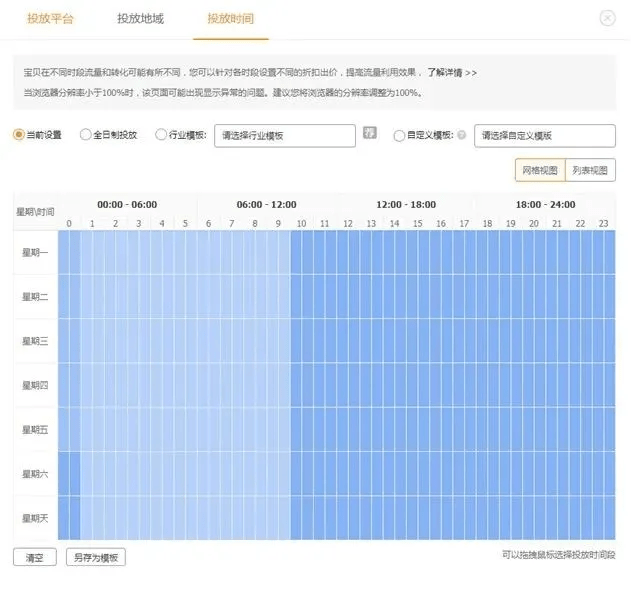Select the 星期四 cell at hour 19
This screenshot has width=631, height=594.
pos(511,385)
